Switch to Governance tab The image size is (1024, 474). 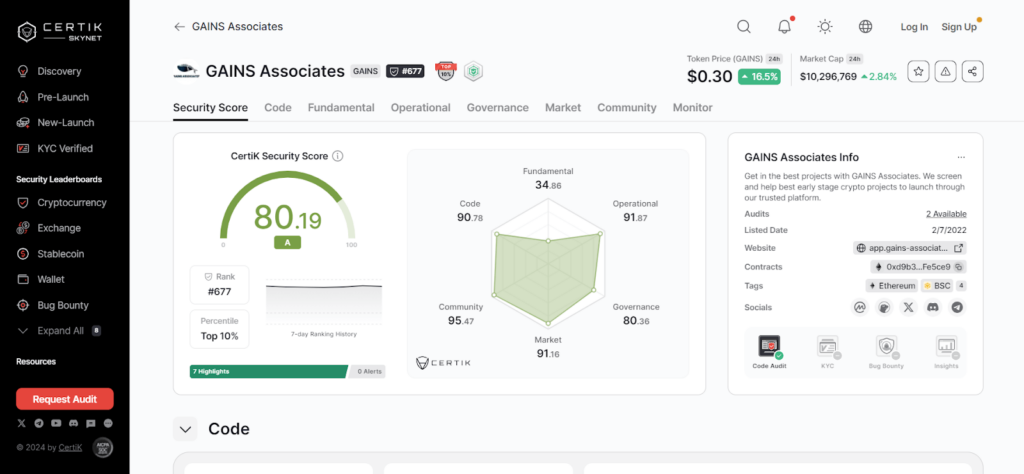[498, 108]
